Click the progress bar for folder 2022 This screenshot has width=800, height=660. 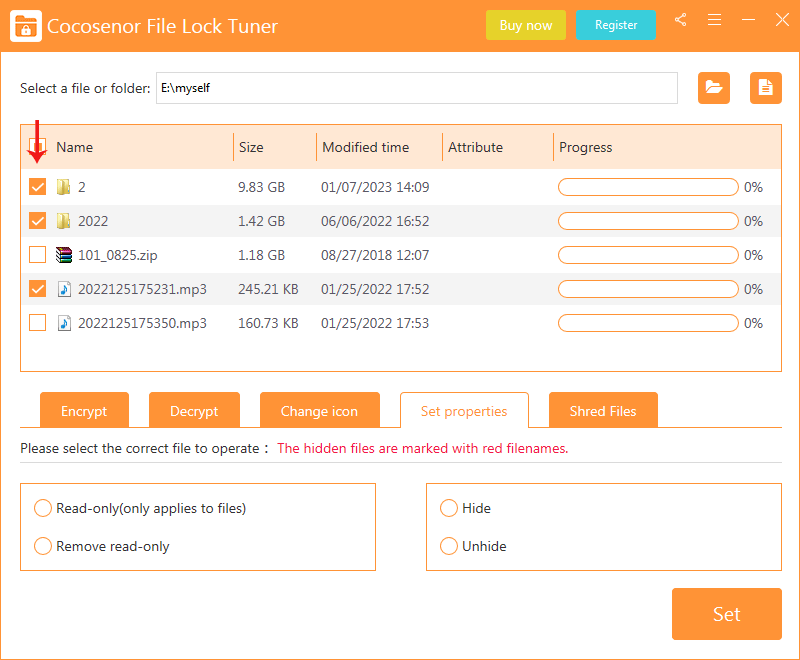[x=648, y=221]
